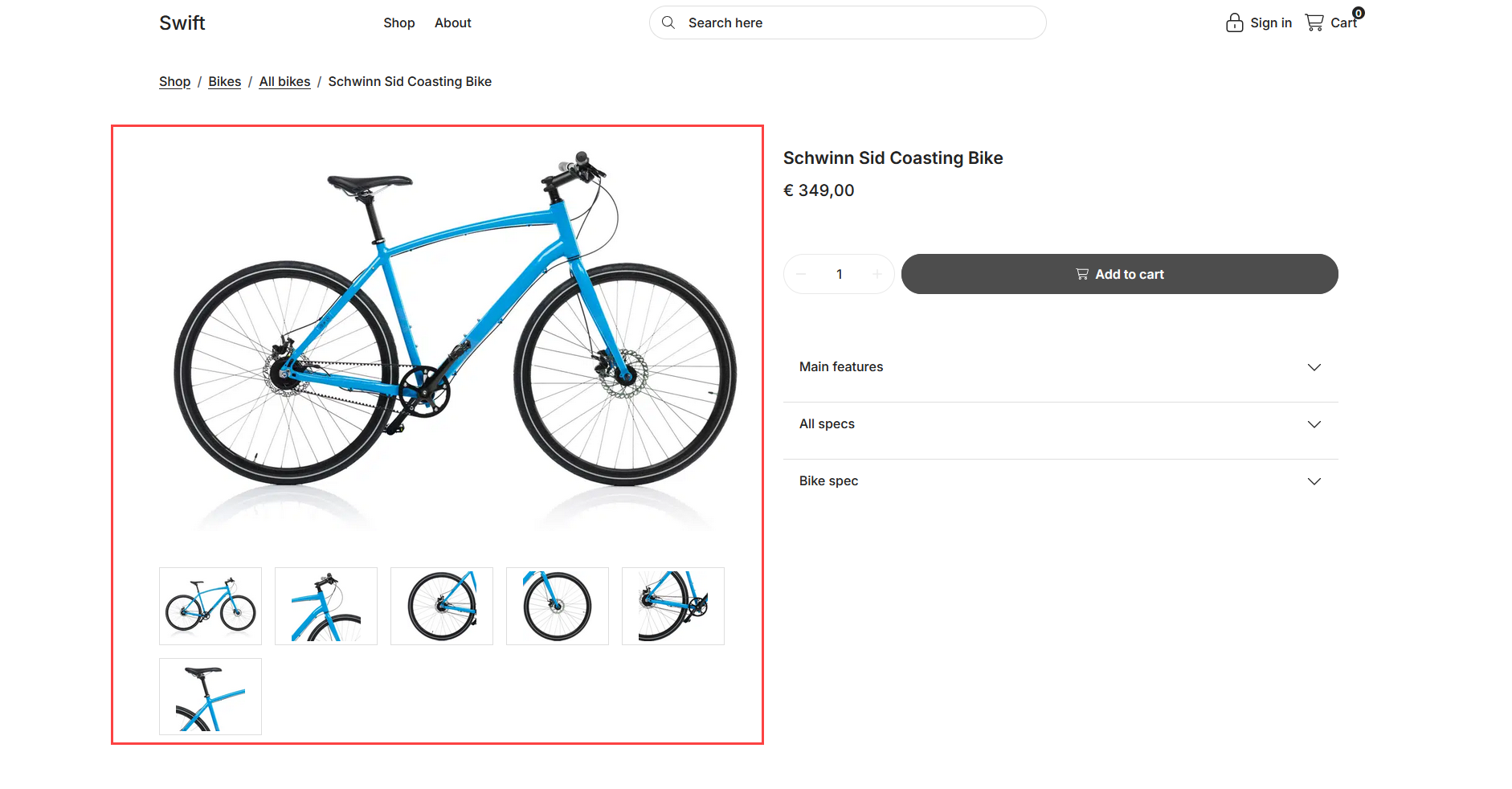1512x789 pixels.
Task: Click the Shop breadcrumb link
Action: 174,81
